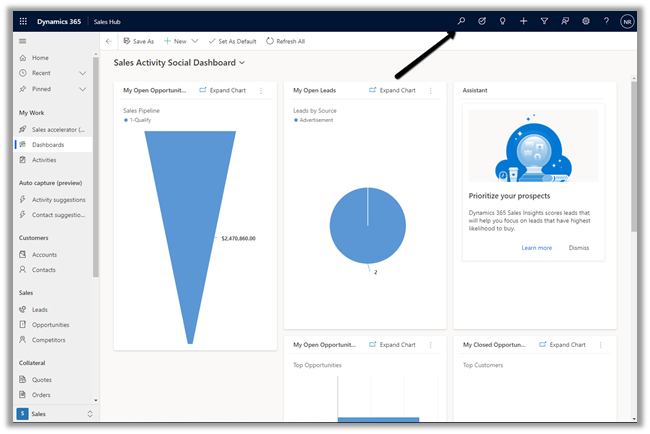The image size is (650, 434).
Task: Click the question mark help icon
Action: pyautogui.click(x=606, y=20)
